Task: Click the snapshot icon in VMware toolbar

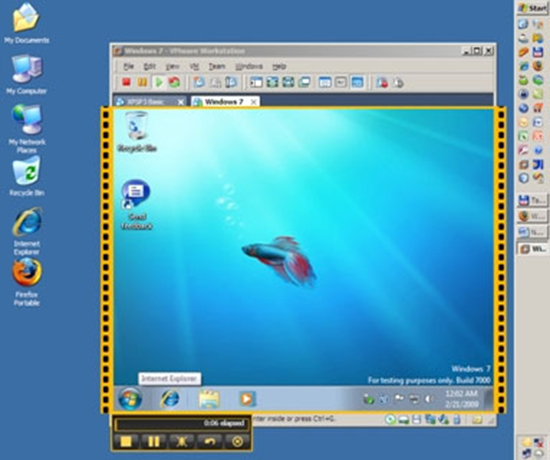Action: click(199, 82)
